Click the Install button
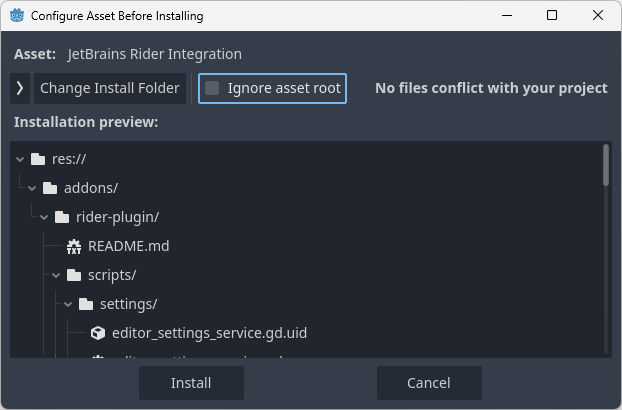 (191, 383)
